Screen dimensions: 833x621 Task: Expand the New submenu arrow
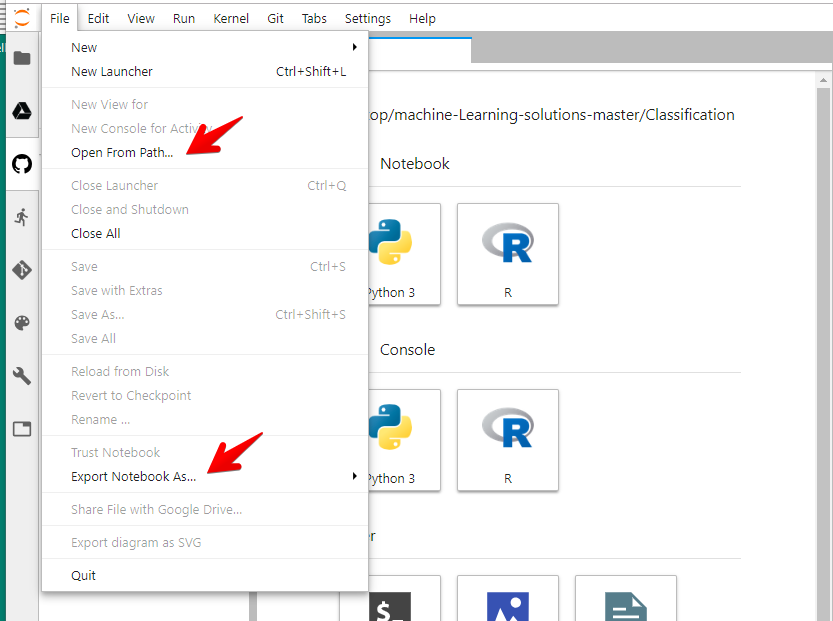click(354, 47)
